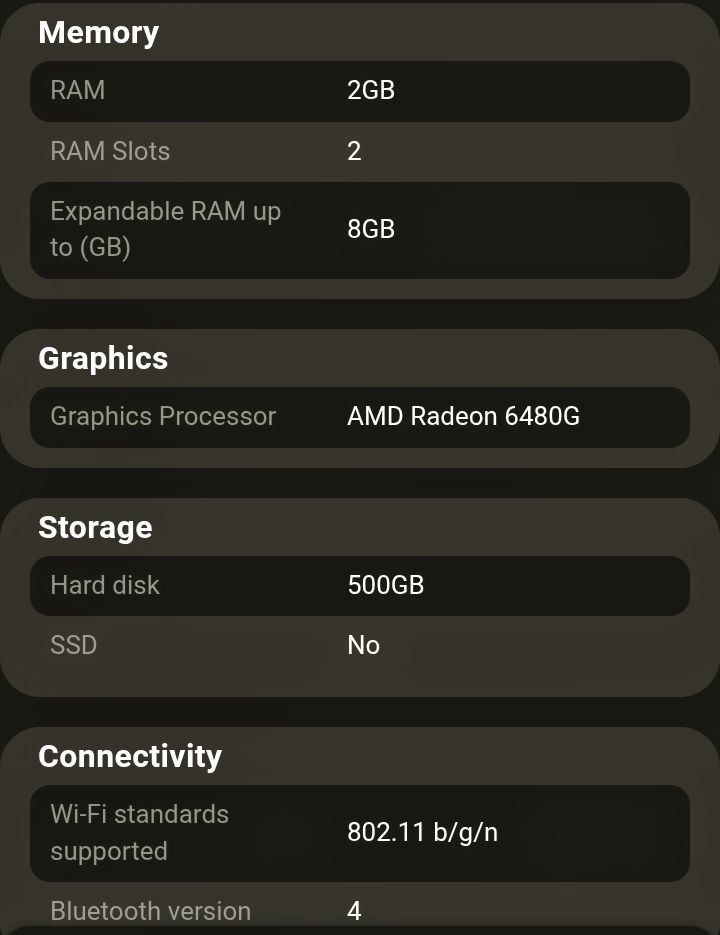The height and width of the screenshot is (935, 720).
Task: Click Wi-Fi standards supported label
Action: coord(140,832)
